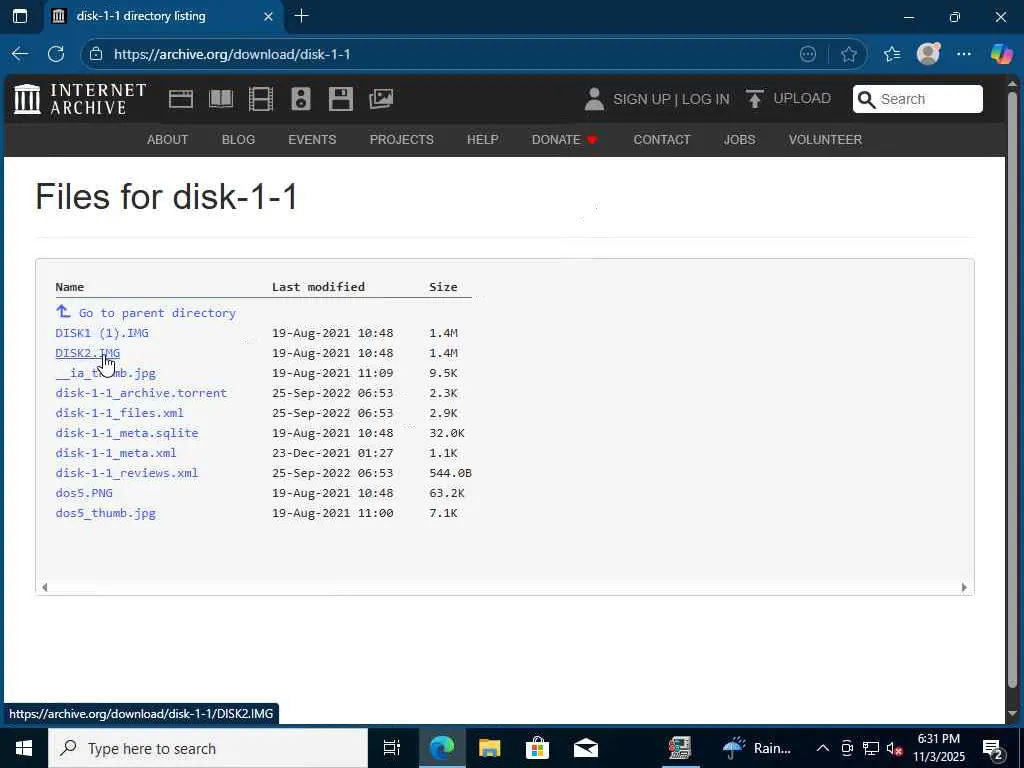Show hidden tray icons chevron

823,748
